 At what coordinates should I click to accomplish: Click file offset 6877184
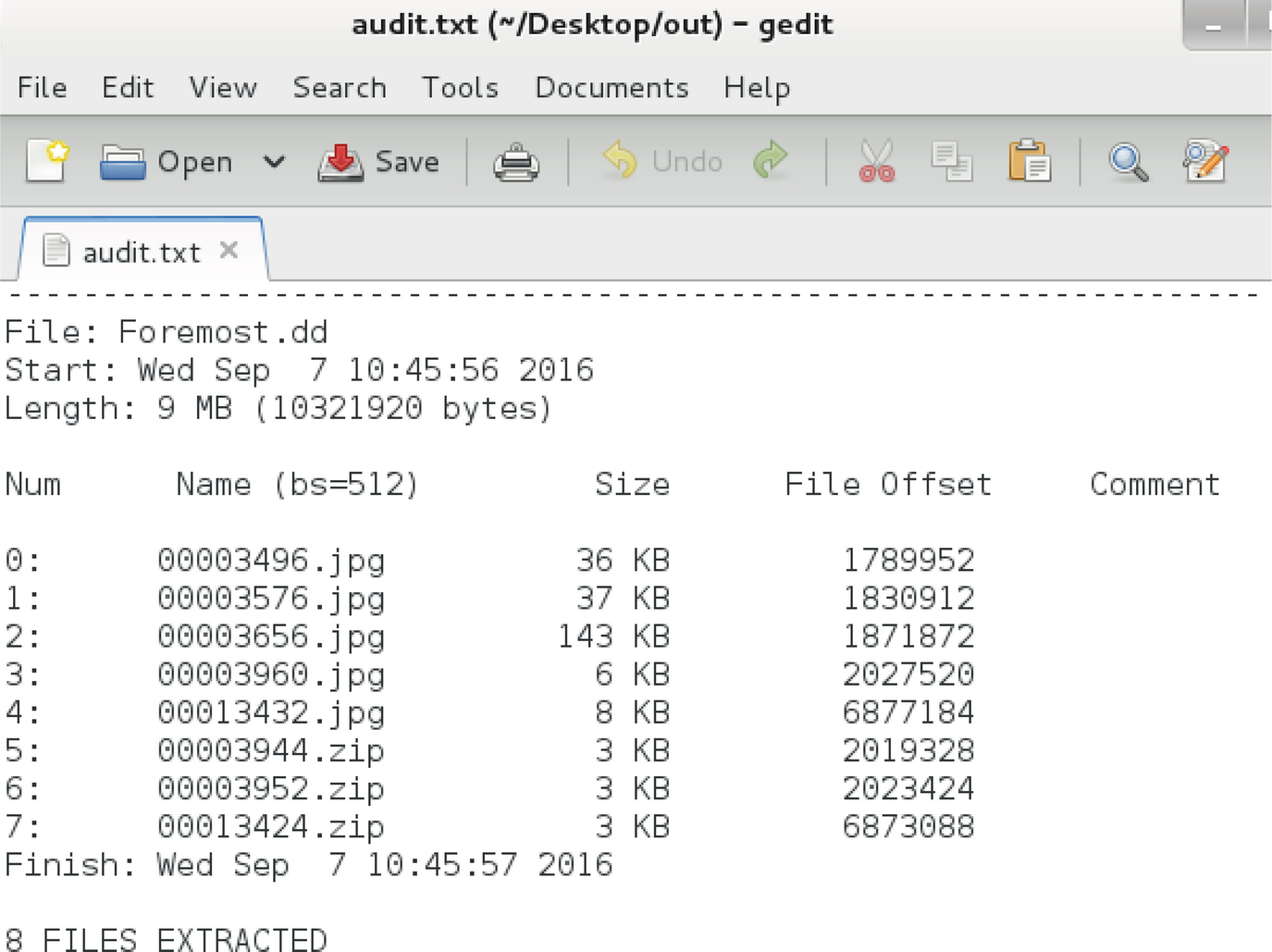coord(908,711)
